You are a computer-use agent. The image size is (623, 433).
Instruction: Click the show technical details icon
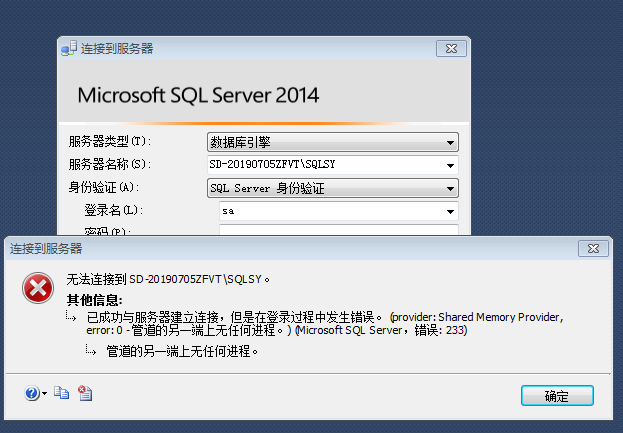pos(85,393)
